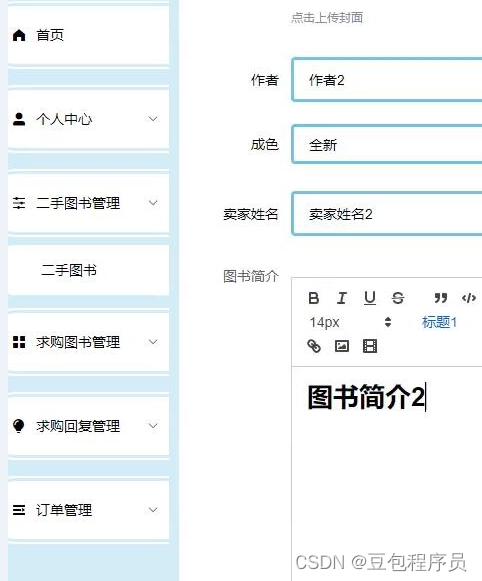Open the 订单管理 menu item

point(89,510)
